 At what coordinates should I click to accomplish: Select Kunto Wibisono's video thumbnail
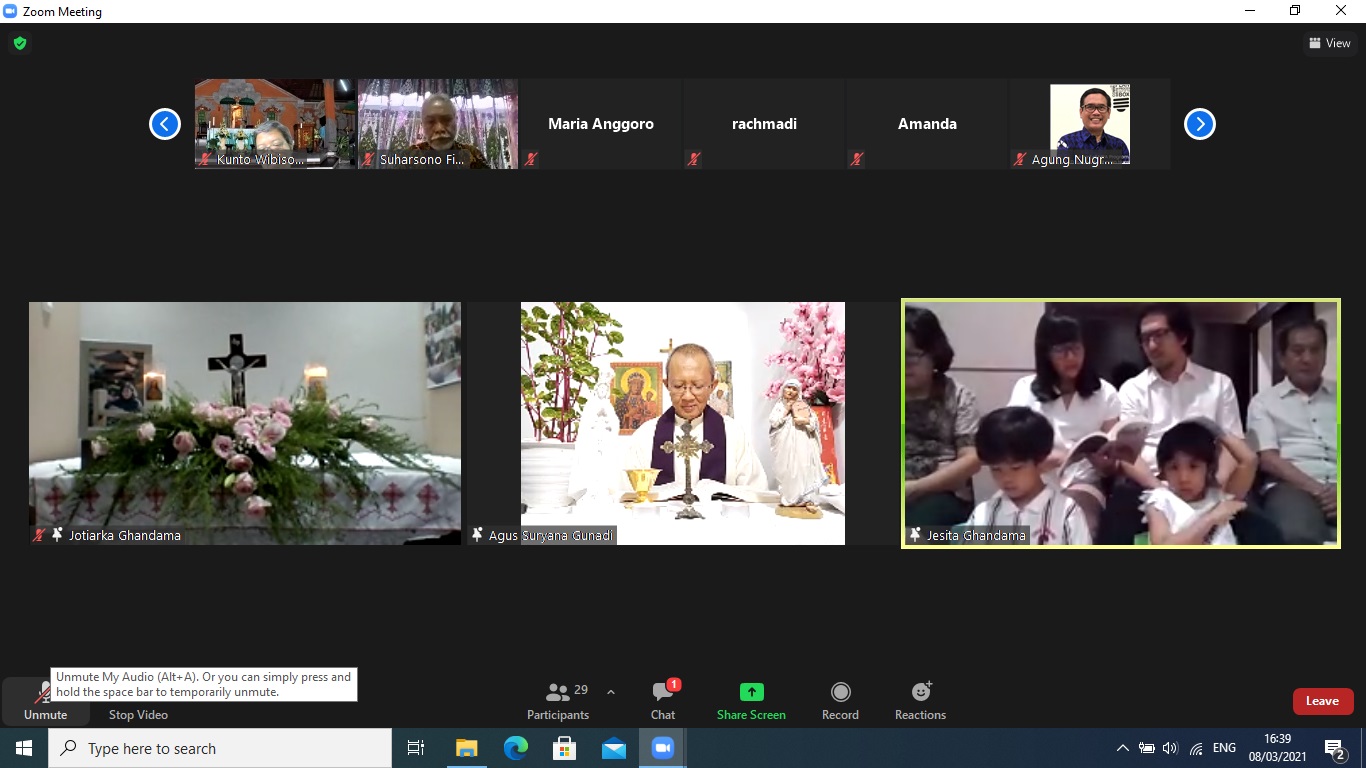(275, 124)
